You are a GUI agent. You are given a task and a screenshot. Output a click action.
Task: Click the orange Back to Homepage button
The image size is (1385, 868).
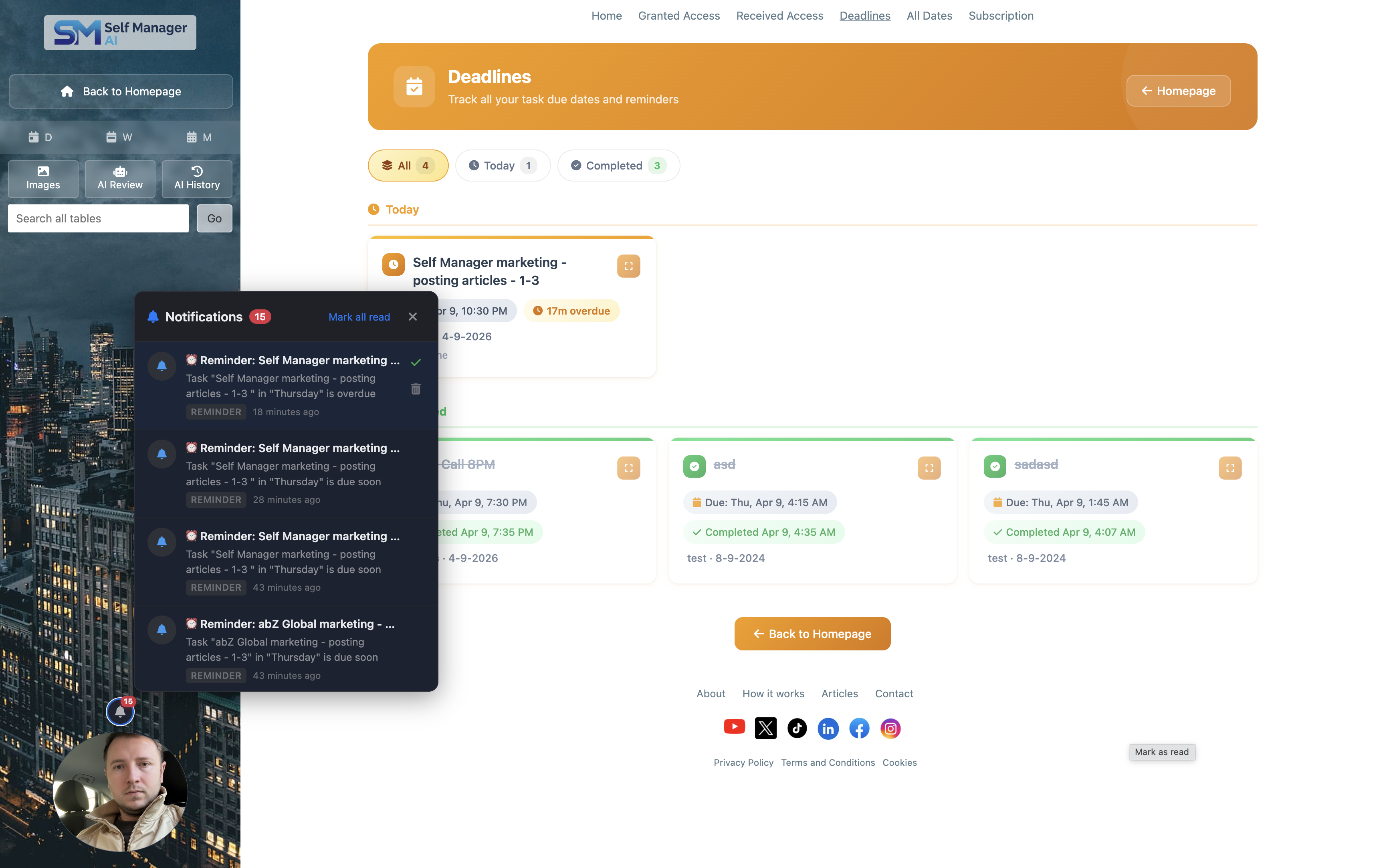tap(812, 634)
